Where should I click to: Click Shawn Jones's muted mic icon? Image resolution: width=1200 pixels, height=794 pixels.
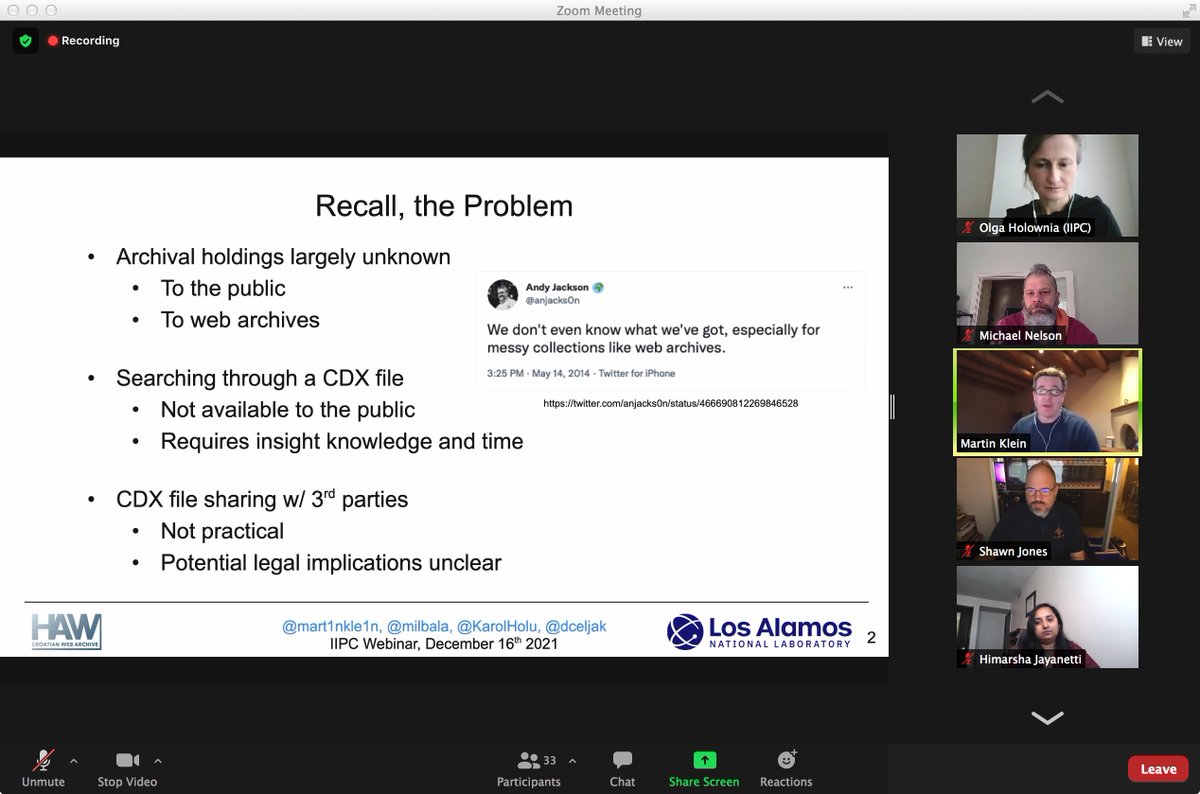click(x=968, y=552)
